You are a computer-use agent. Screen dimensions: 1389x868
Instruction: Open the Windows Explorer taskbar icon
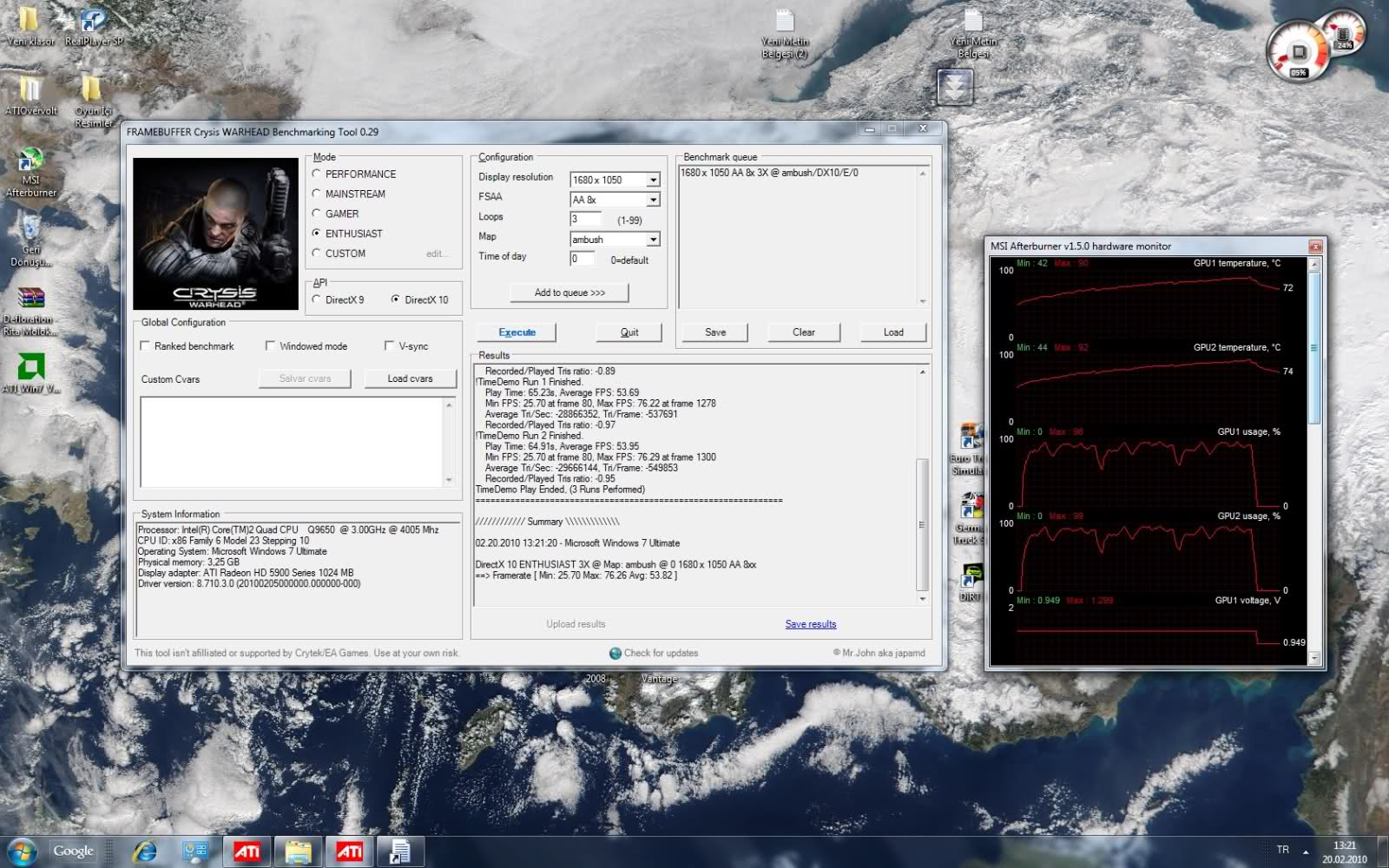click(298, 852)
